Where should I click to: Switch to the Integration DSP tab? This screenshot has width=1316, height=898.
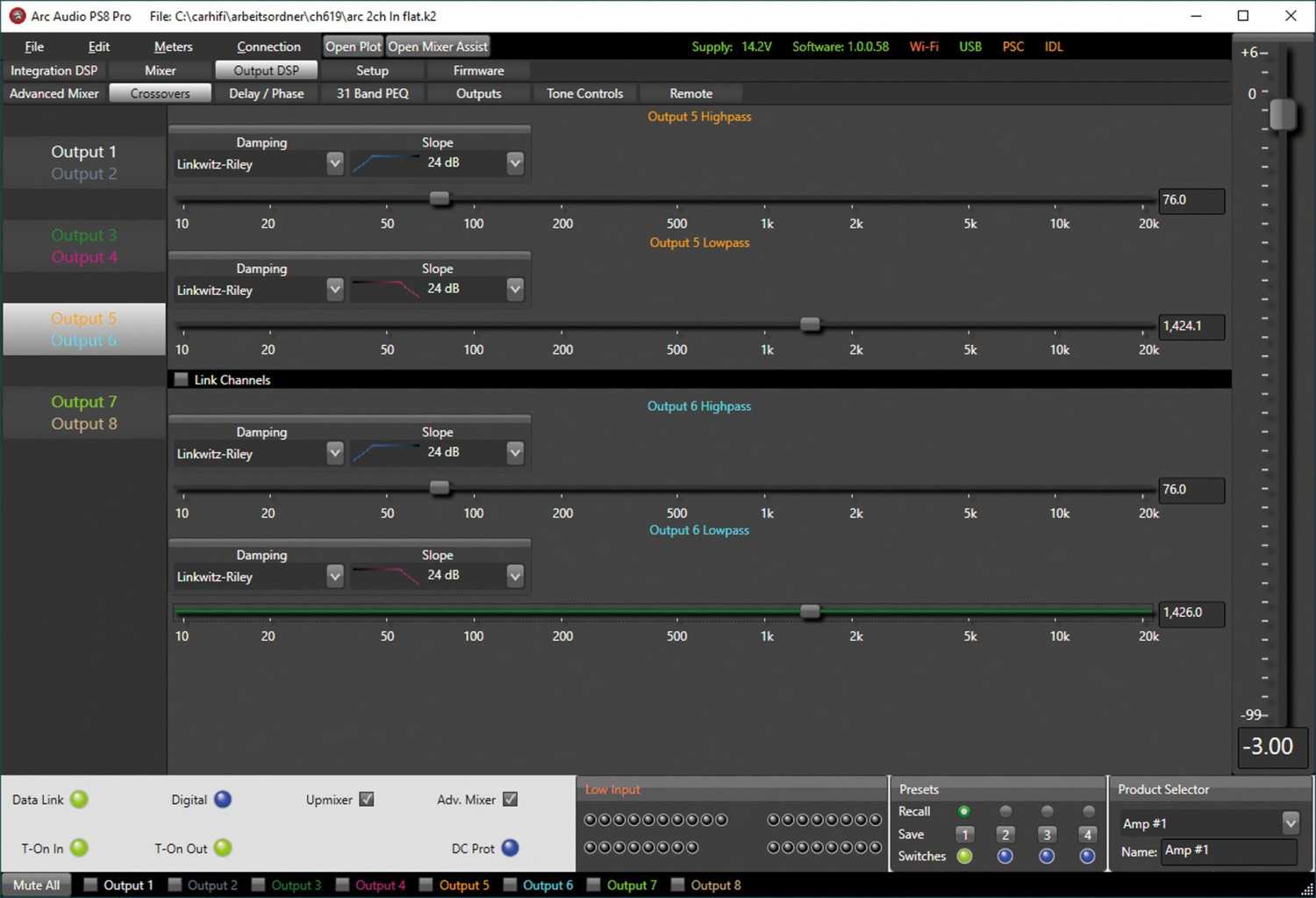54,70
